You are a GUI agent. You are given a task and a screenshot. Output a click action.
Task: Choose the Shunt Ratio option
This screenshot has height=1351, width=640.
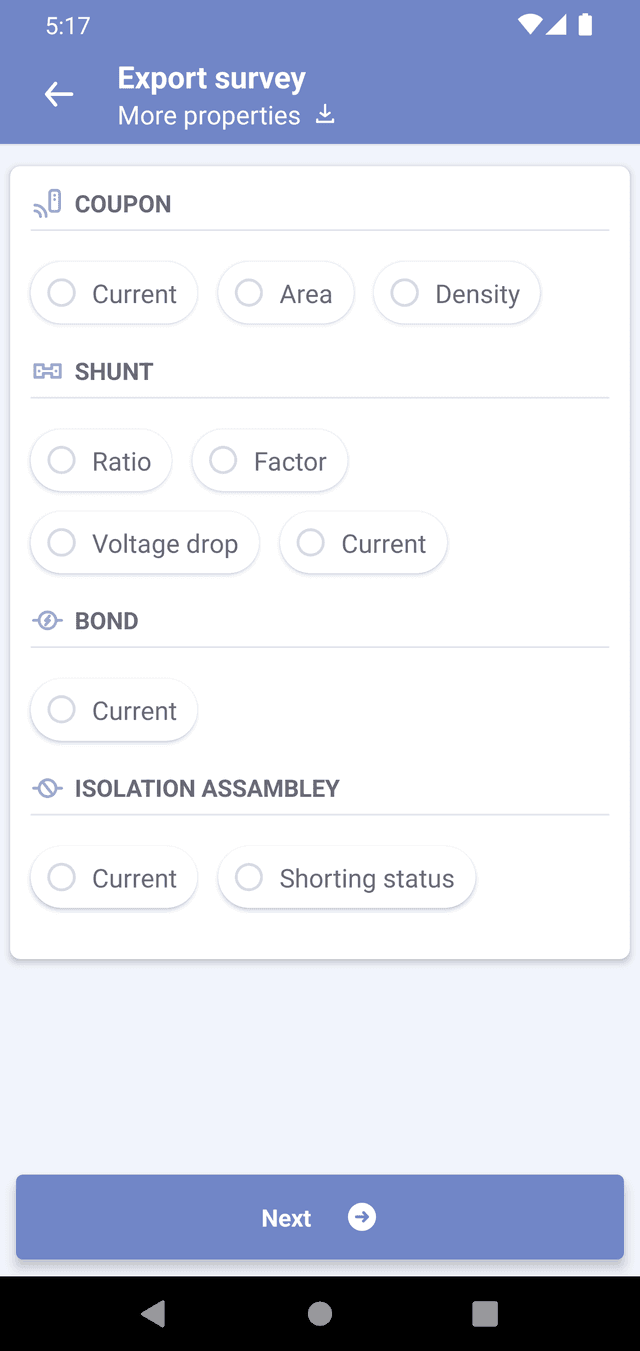(x=101, y=461)
